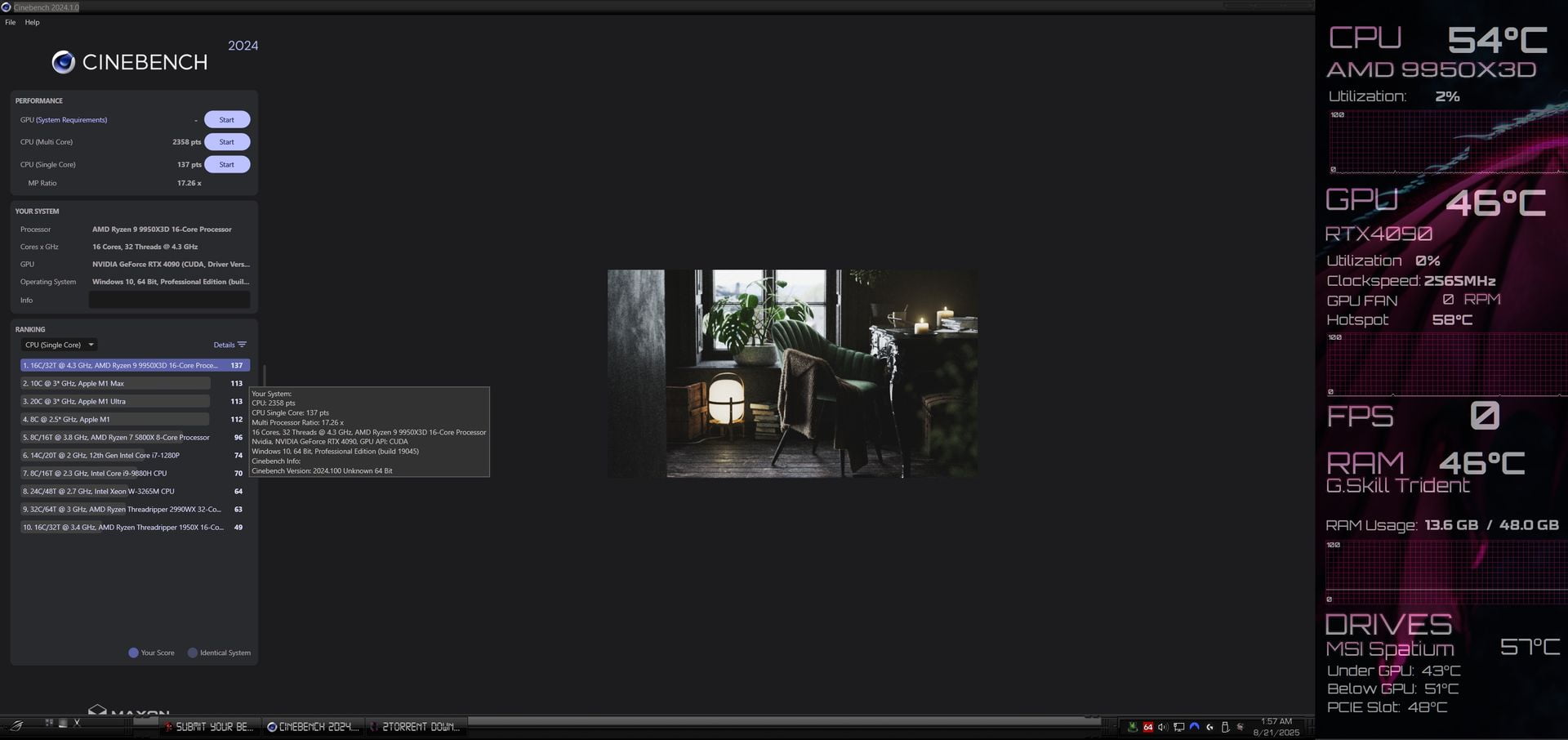Screen dimensions: 1568x740
Task: Click the Your Score legend dot
Action: (133, 653)
